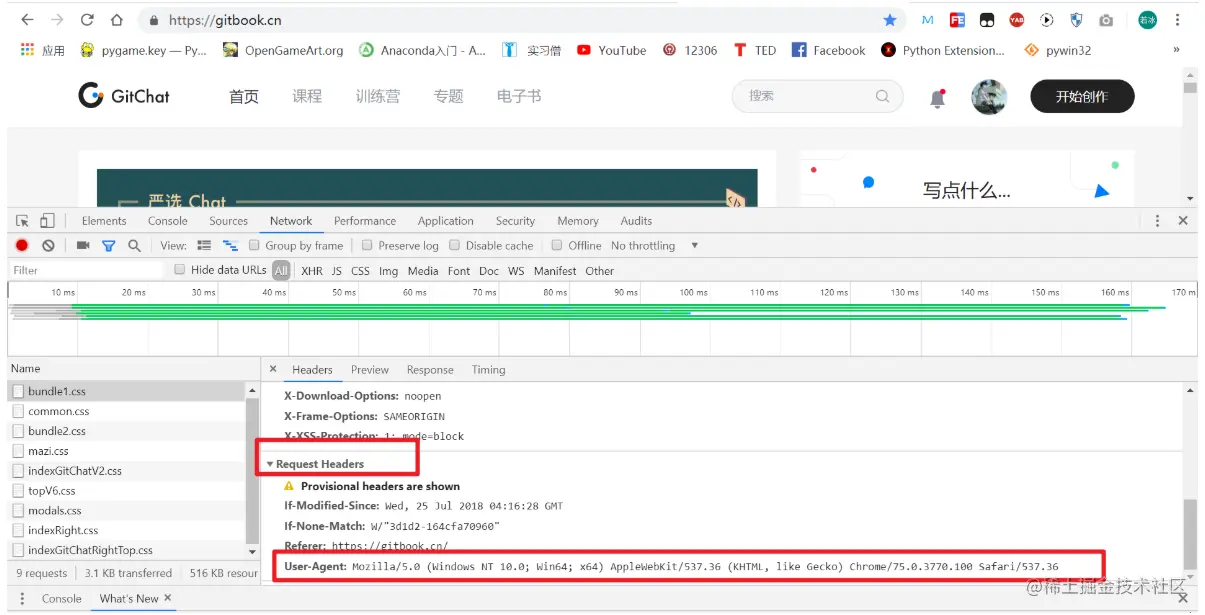Open the Apps shortcut grid icon
Image resolution: width=1205 pixels, height=615 pixels.
[x=27, y=50]
